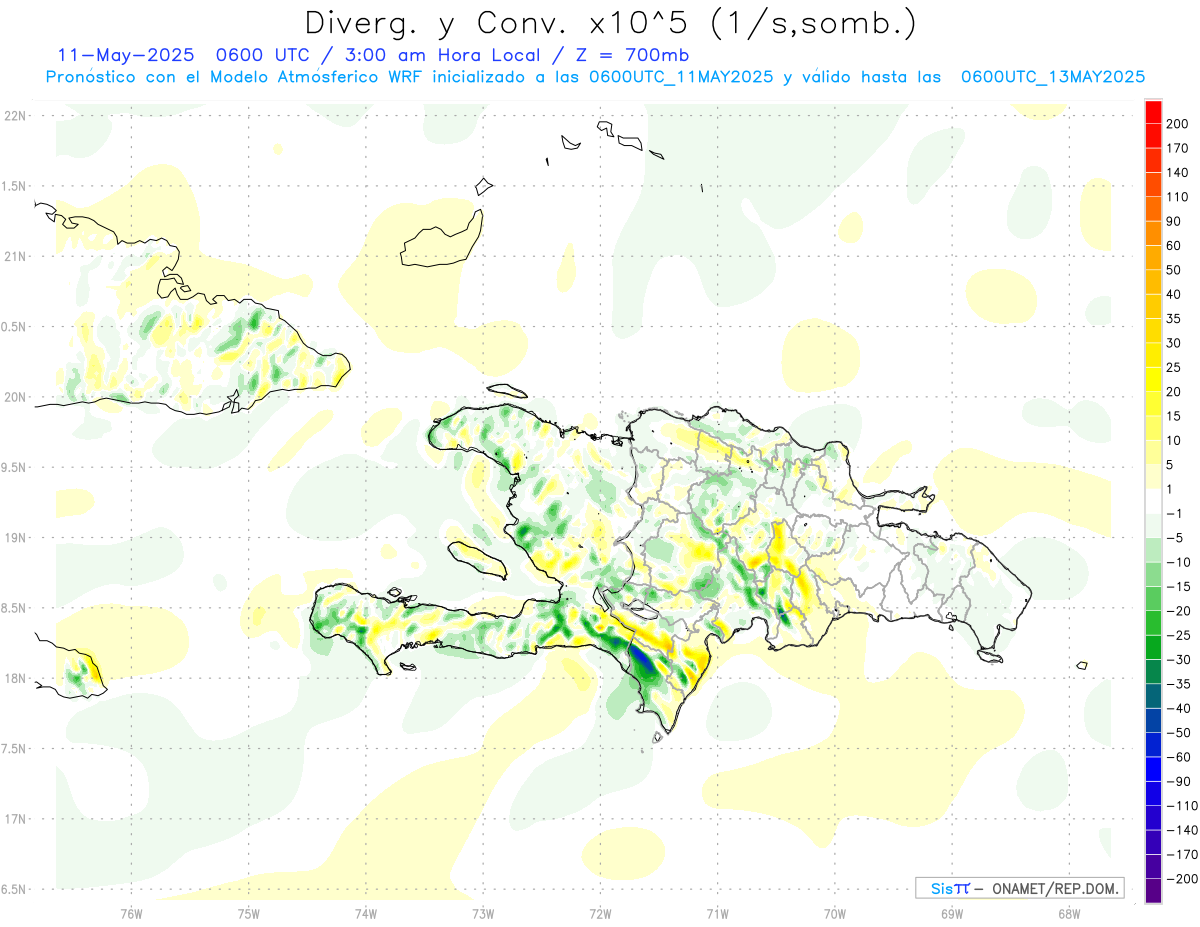Click the longitude label 74W
The width and height of the screenshot is (1200, 927).
pos(366,913)
